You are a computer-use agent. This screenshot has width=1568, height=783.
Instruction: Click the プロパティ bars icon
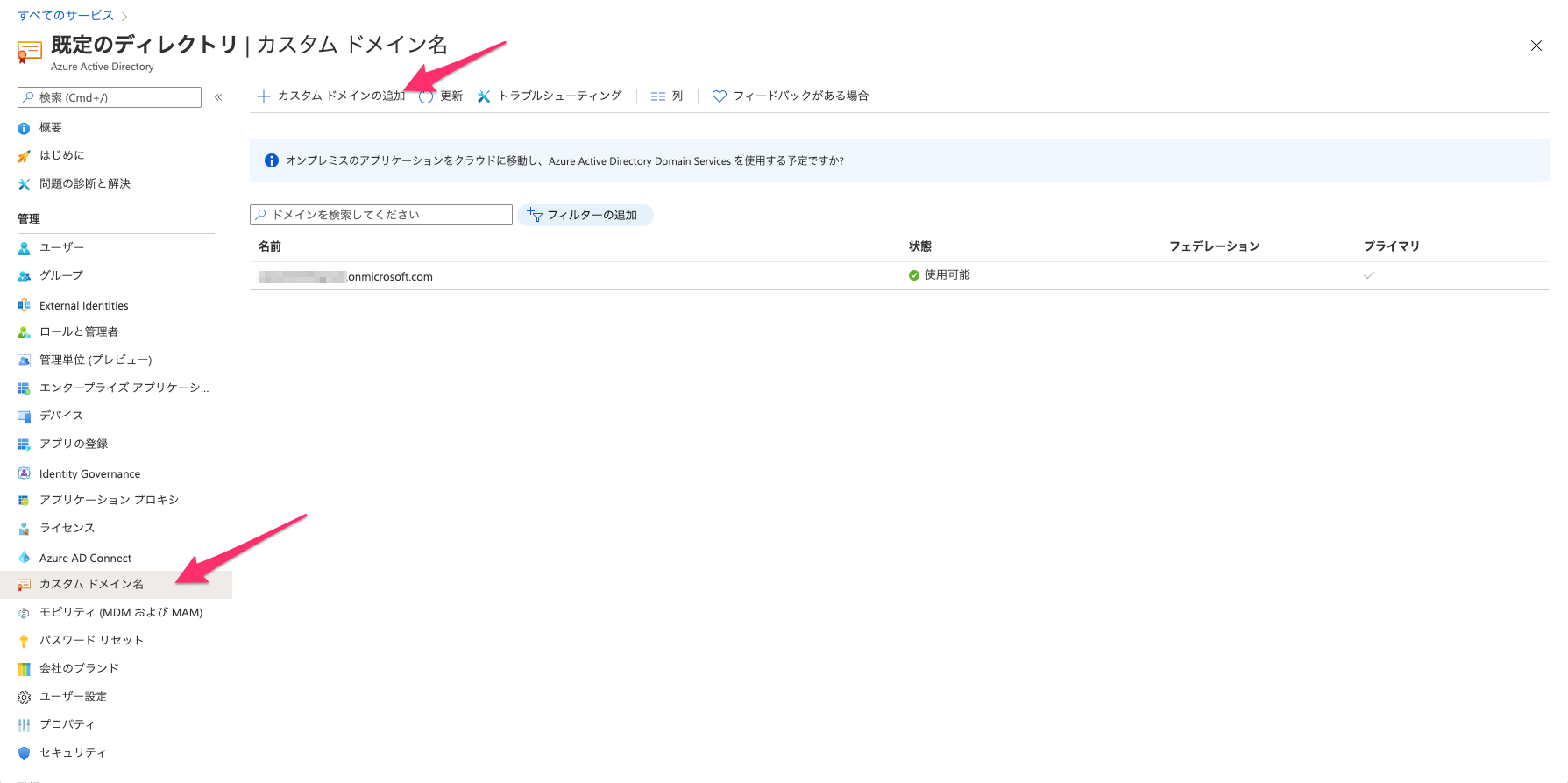click(24, 725)
